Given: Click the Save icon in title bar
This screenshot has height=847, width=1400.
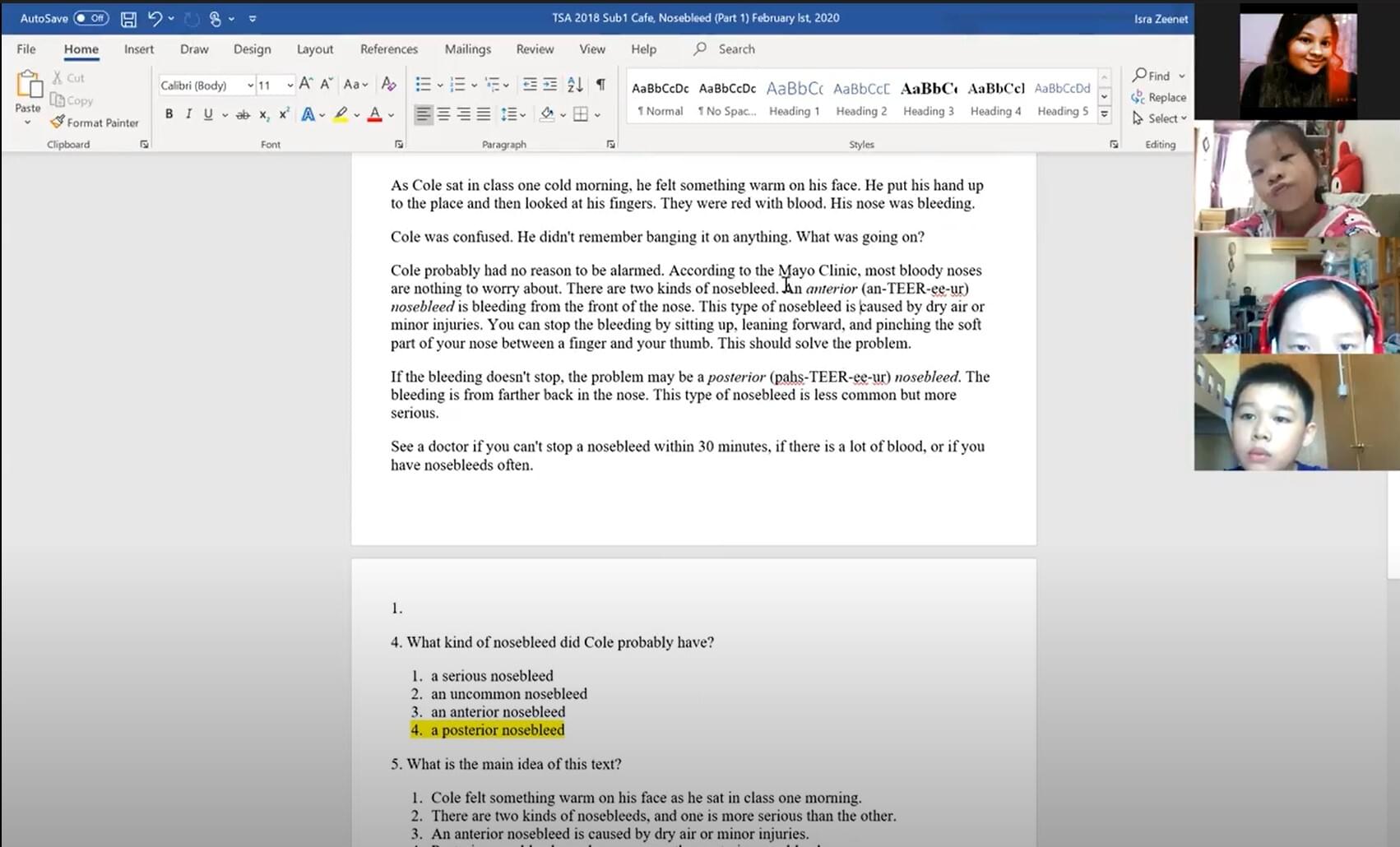Looking at the screenshot, I should (x=128, y=18).
